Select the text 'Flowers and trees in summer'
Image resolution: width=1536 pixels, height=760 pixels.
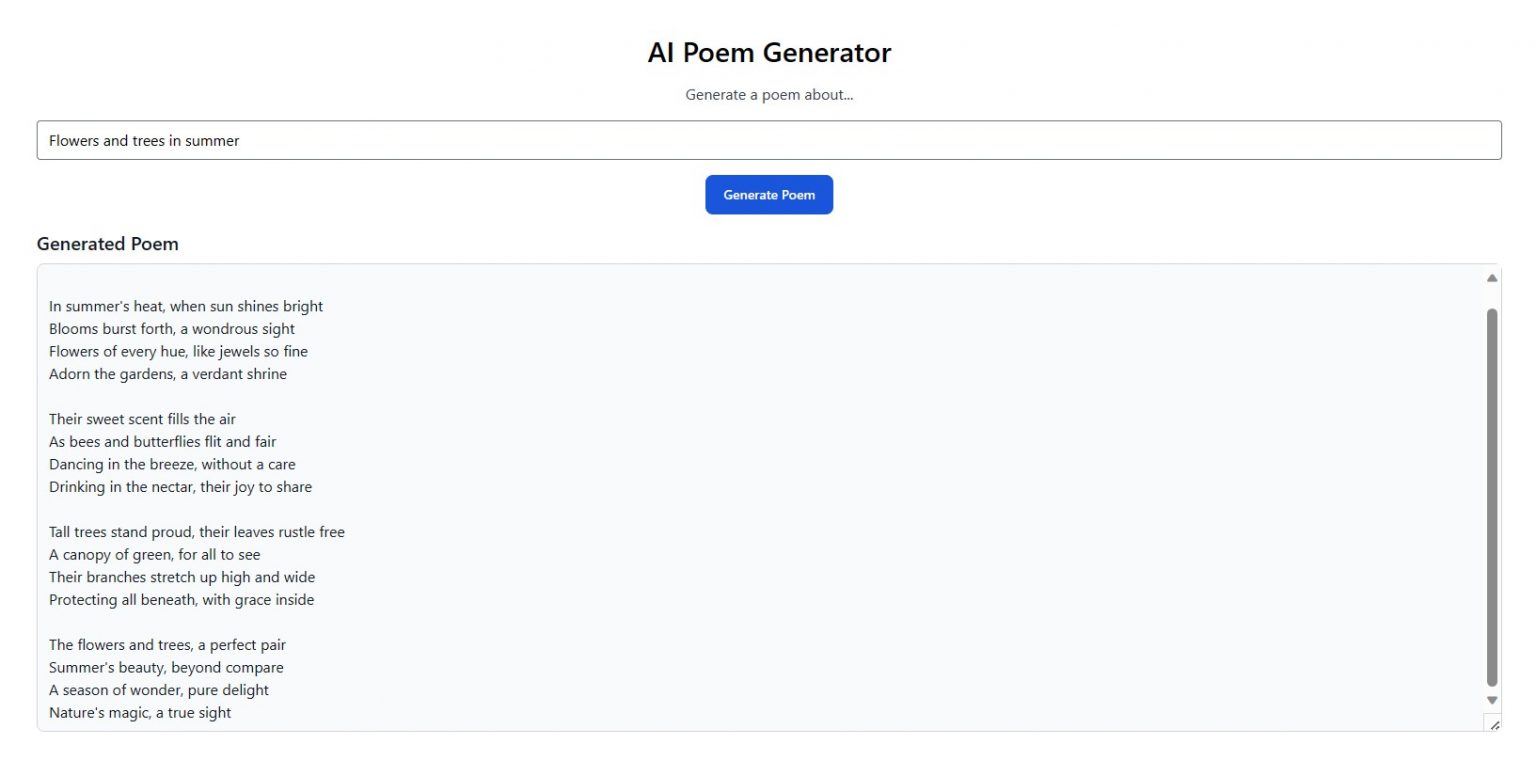click(x=143, y=141)
